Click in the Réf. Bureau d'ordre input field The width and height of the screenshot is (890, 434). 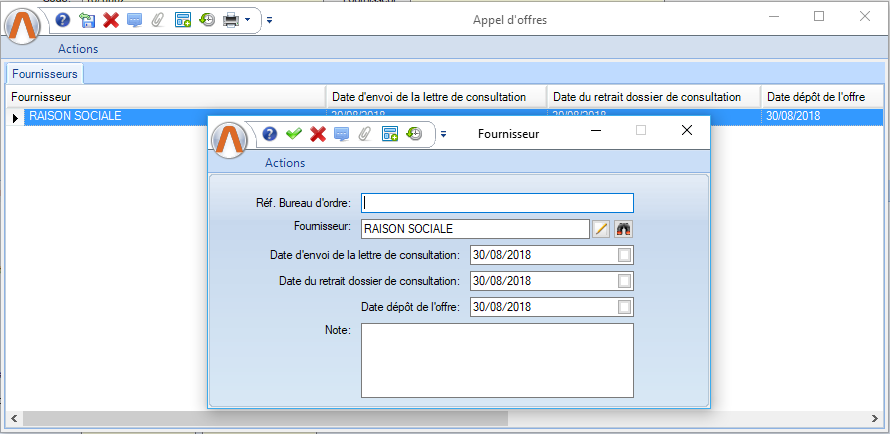tap(497, 203)
